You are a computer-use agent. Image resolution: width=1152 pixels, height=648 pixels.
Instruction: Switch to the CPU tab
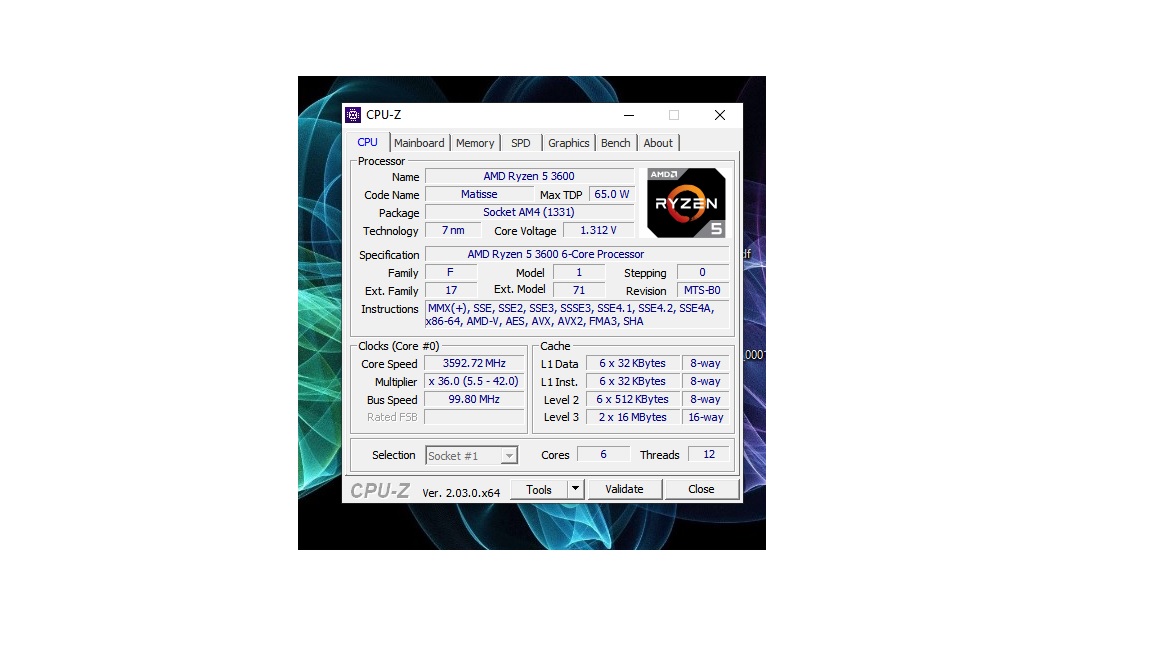click(x=367, y=143)
